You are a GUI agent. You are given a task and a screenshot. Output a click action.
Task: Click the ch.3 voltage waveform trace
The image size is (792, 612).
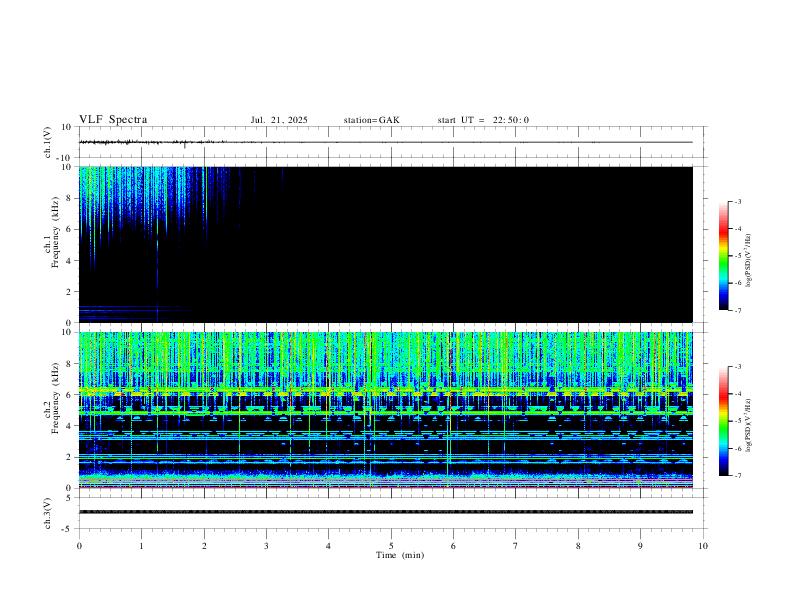[386, 512]
